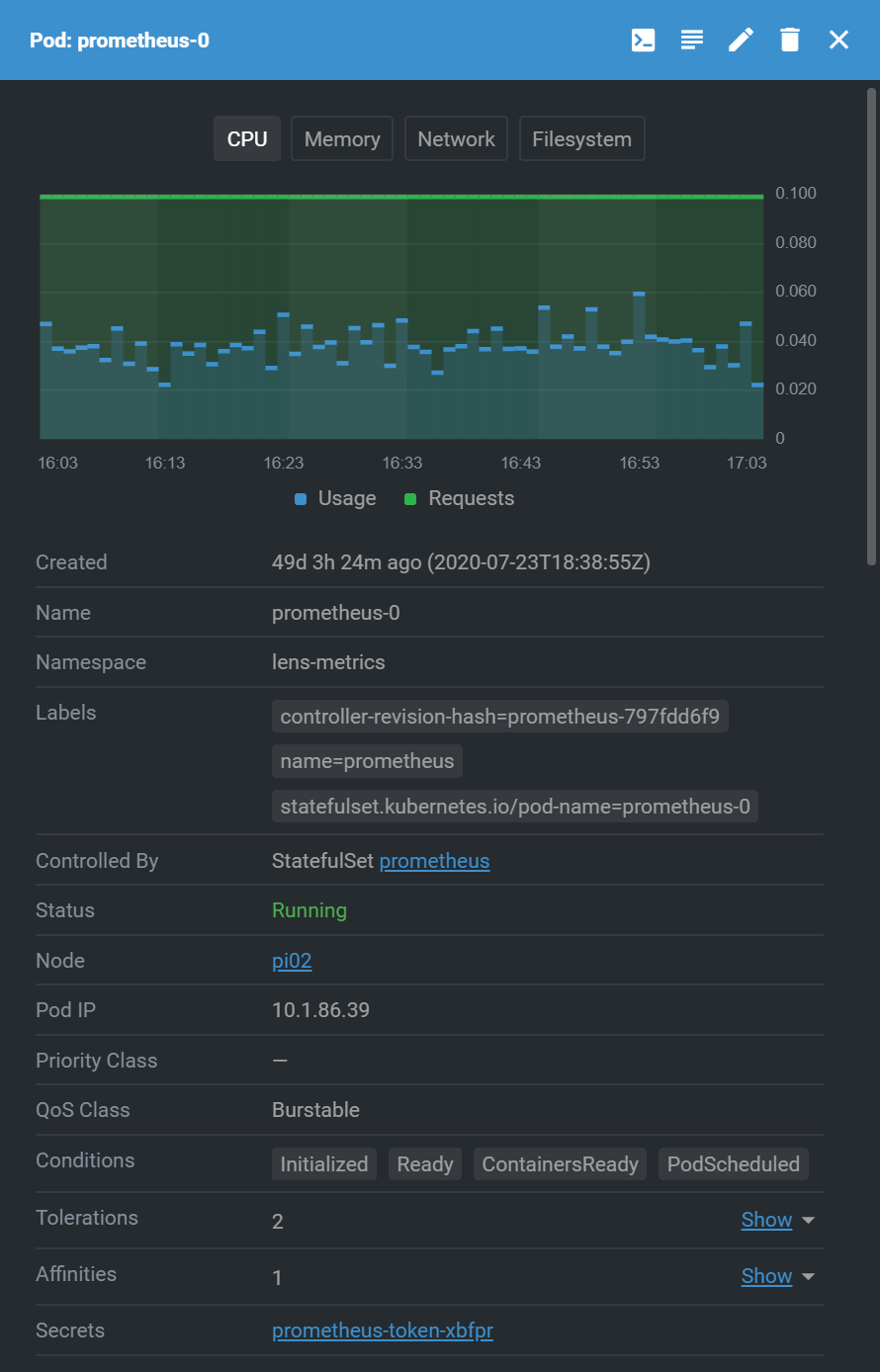Click the ContainersReady condition badge
This screenshot has width=880, height=1372.
coord(561,1164)
